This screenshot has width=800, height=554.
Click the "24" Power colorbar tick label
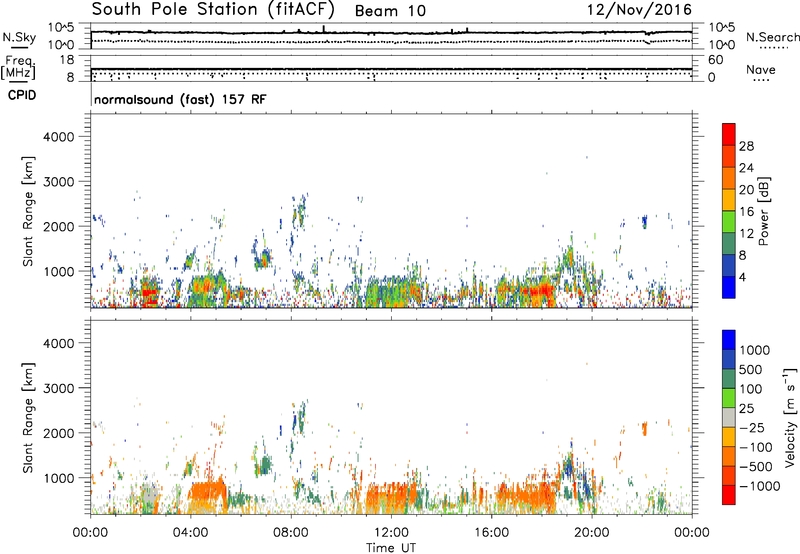pos(746,168)
